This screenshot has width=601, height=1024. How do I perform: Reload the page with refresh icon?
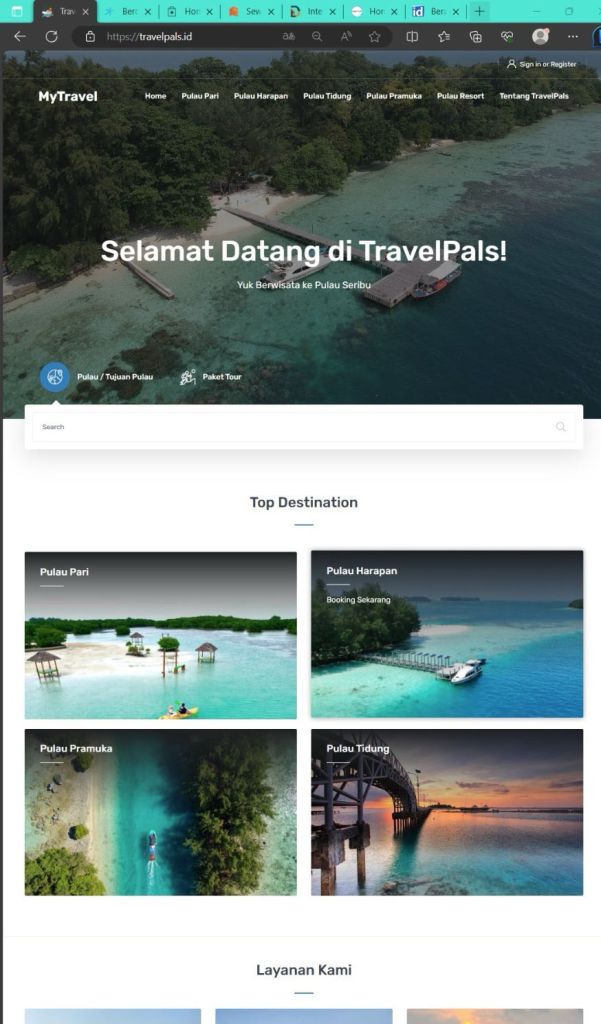pyautogui.click(x=52, y=37)
